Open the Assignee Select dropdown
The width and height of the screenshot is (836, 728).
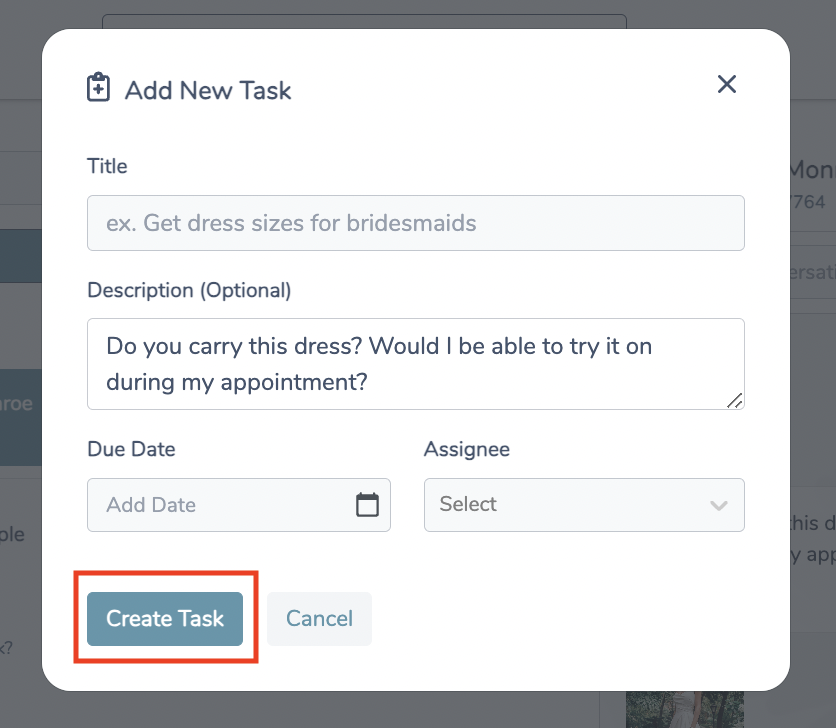[x=583, y=505]
